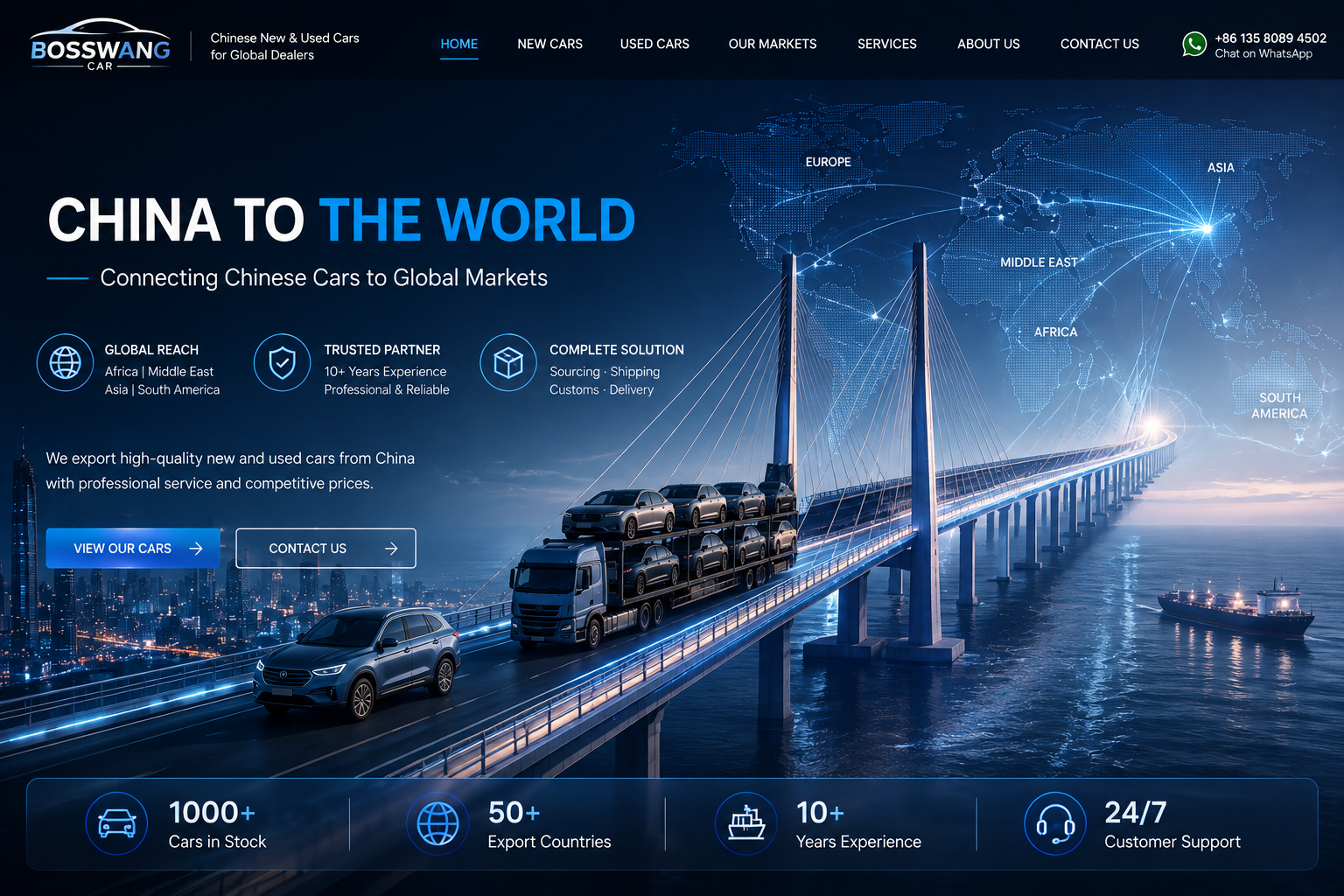The width and height of the screenshot is (1344, 896).
Task: Click the Years Experience ship icon
Action: pos(746,823)
